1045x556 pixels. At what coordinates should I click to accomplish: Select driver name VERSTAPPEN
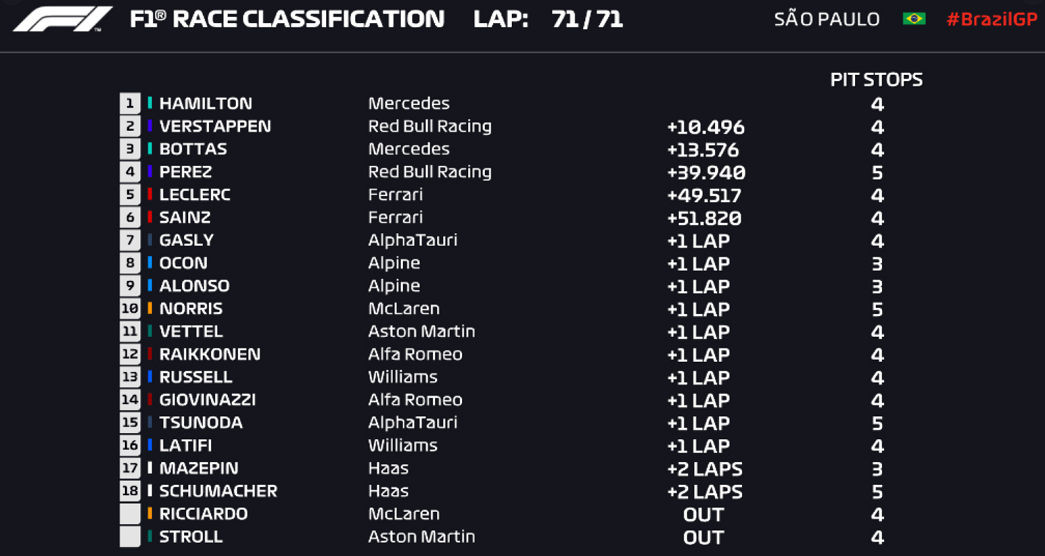[215, 126]
